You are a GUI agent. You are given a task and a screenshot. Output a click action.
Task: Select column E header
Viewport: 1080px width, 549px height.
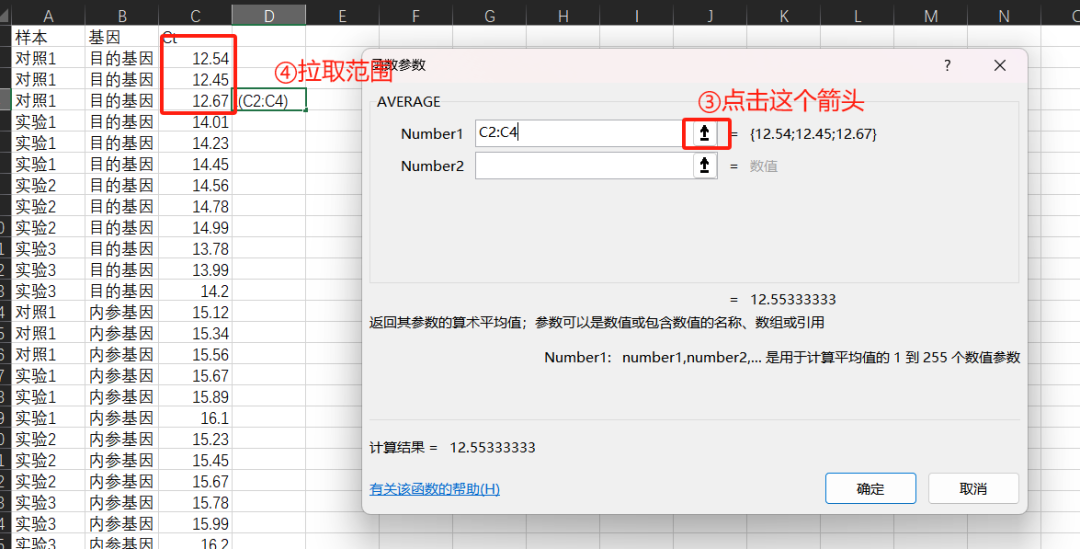pos(342,14)
